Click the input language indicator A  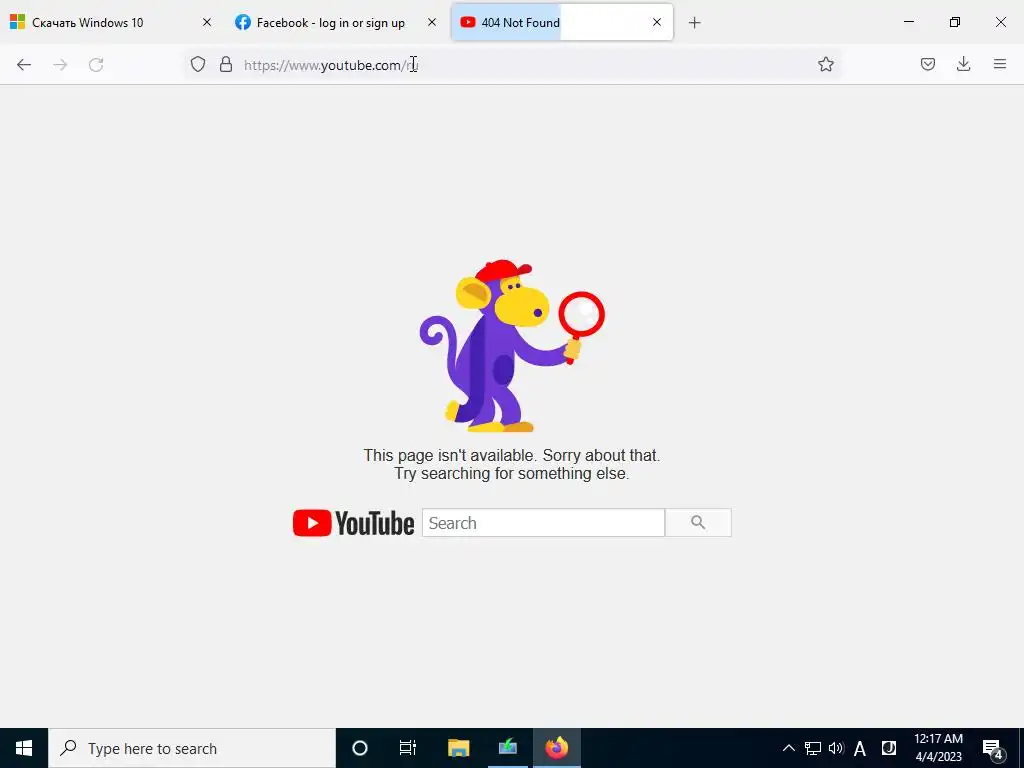pos(860,748)
